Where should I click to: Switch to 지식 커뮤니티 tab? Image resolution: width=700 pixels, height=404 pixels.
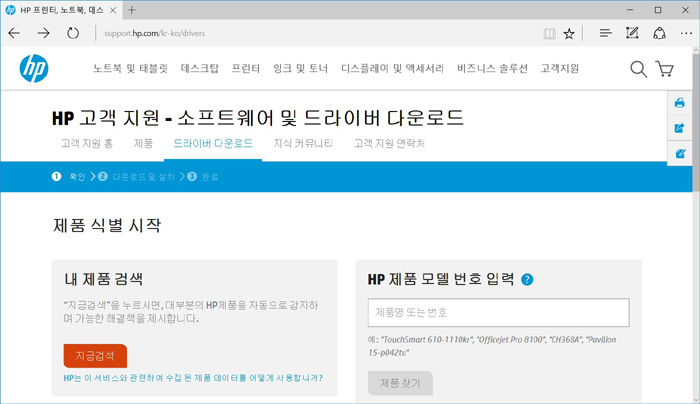click(x=303, y=143)
